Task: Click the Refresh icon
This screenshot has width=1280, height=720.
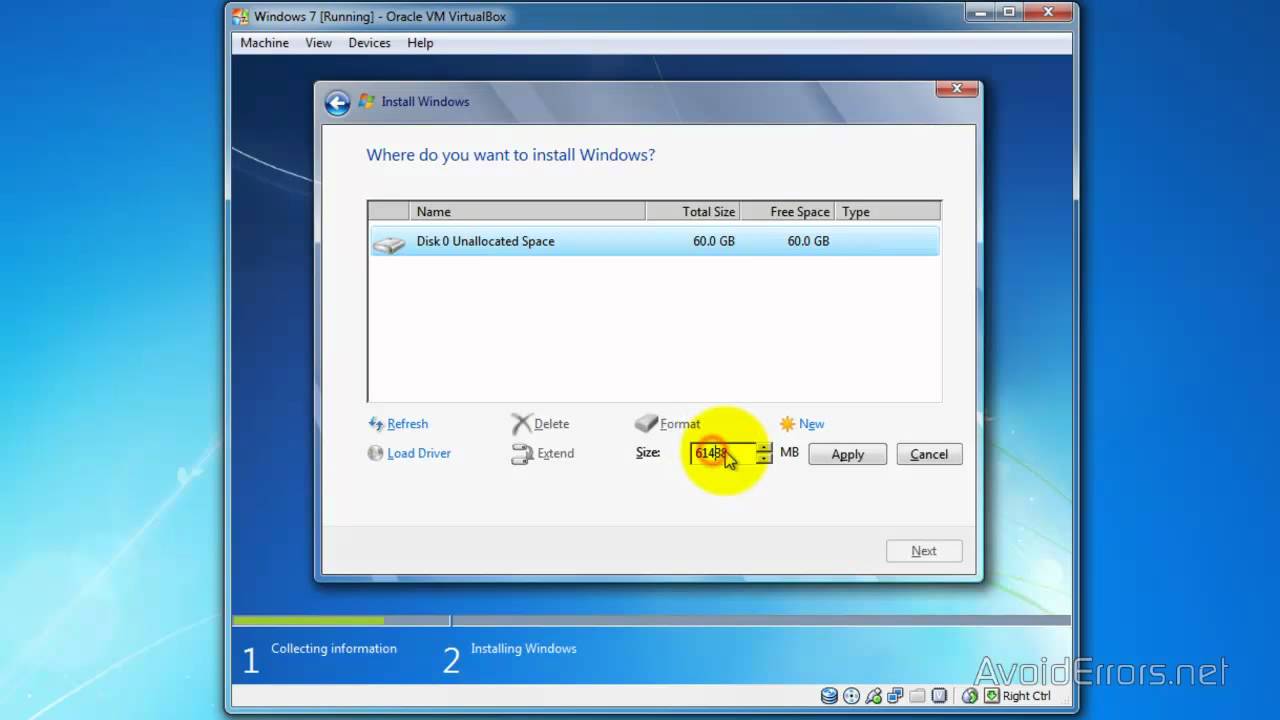Action: point(376,424)
